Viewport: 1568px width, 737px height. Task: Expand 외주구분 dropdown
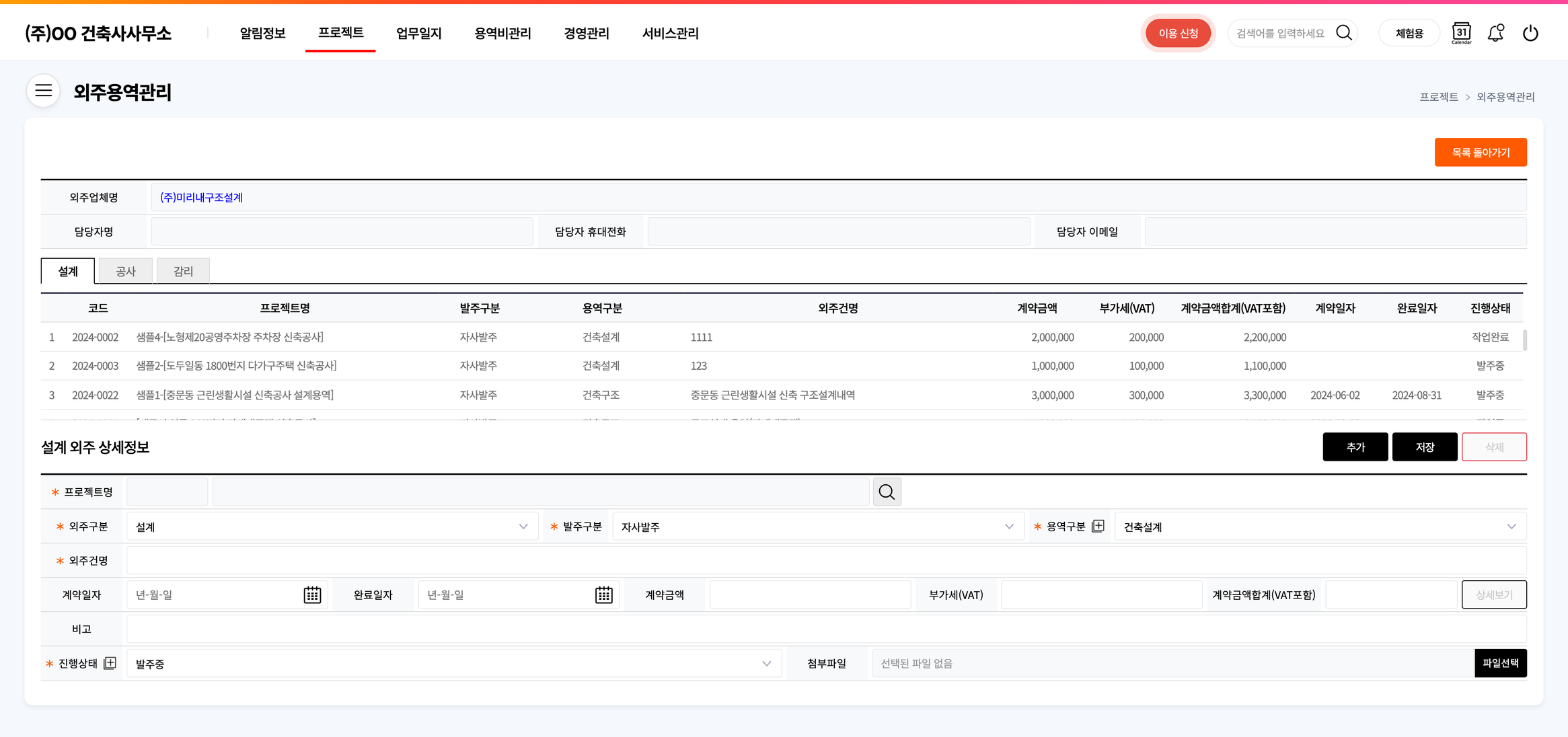click(332, 527)
